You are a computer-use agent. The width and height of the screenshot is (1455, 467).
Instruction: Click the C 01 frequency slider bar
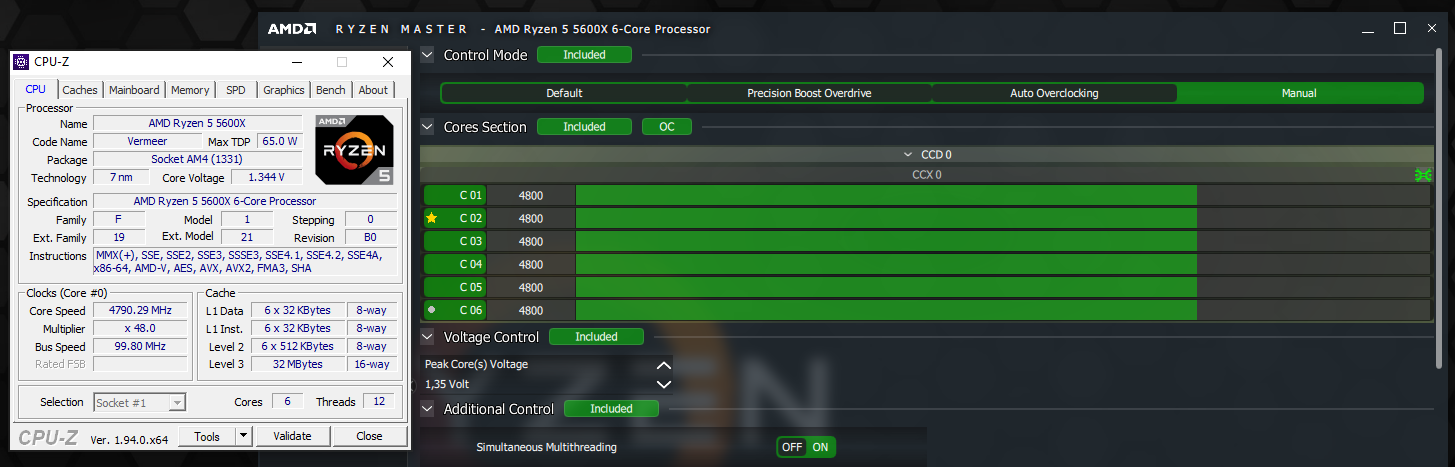click(x=1003, y=195)
